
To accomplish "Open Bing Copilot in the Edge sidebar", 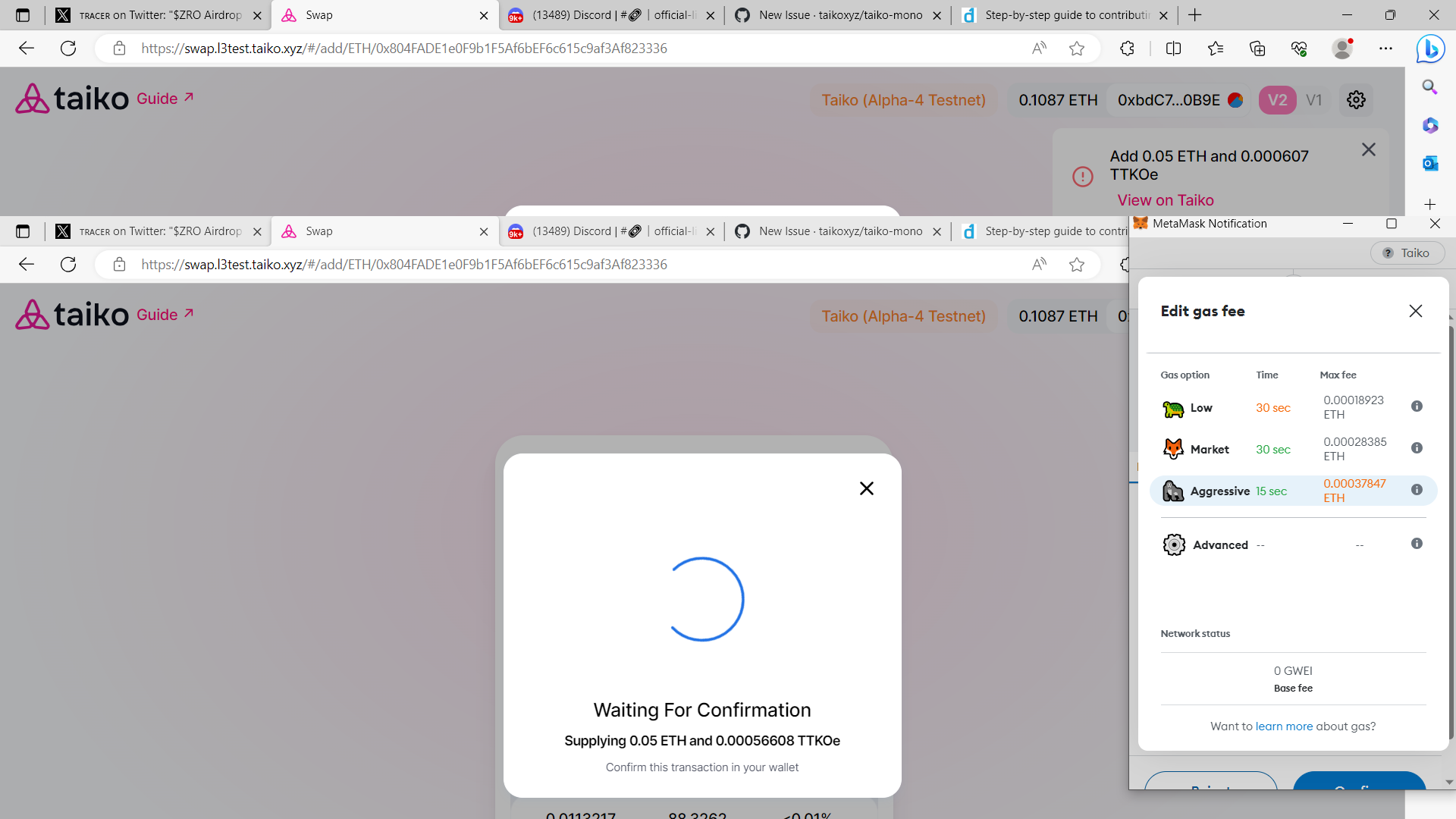I will 1430,49.
